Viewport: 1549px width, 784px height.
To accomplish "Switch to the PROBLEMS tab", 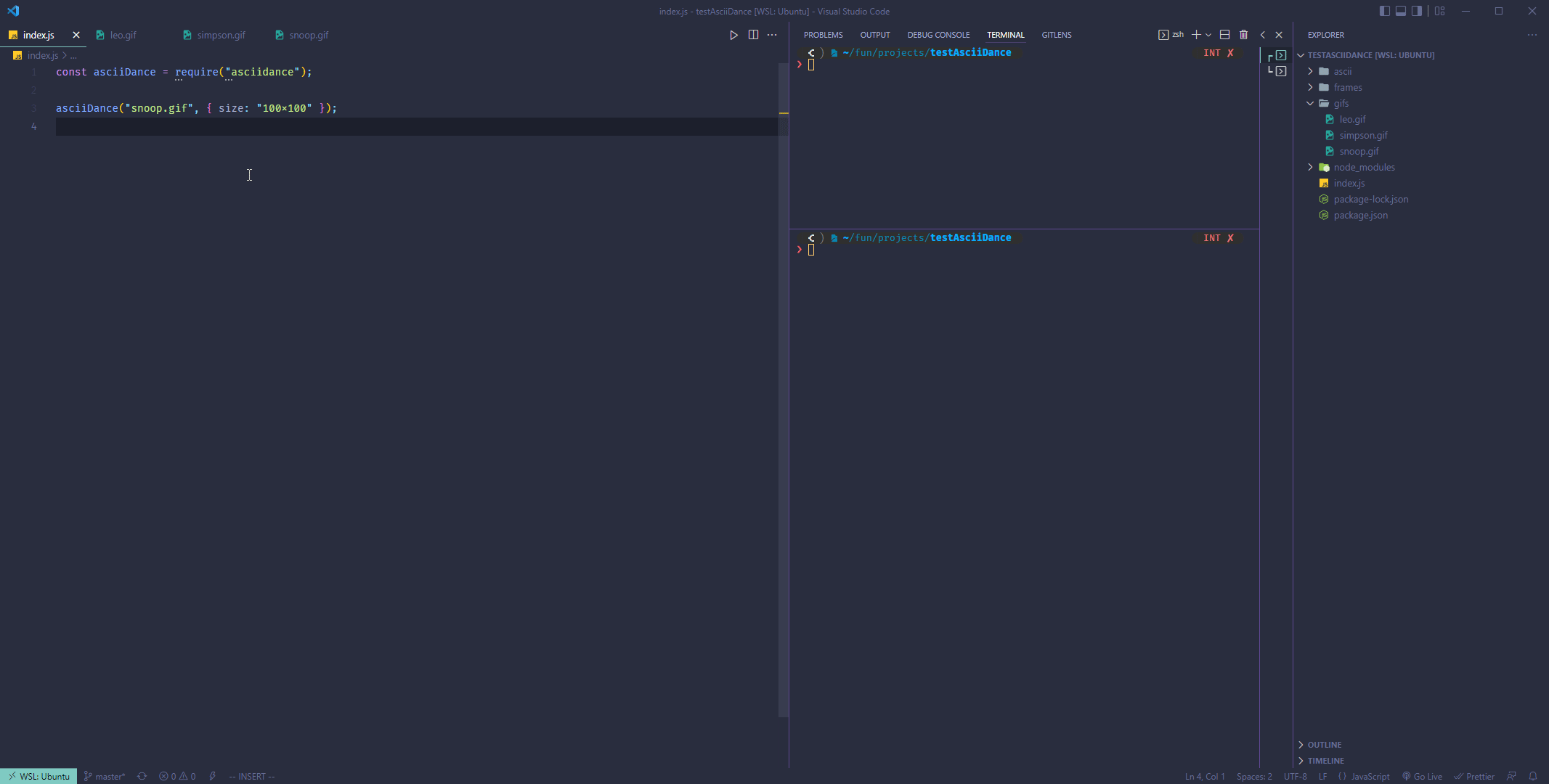I will coord(823,35).
